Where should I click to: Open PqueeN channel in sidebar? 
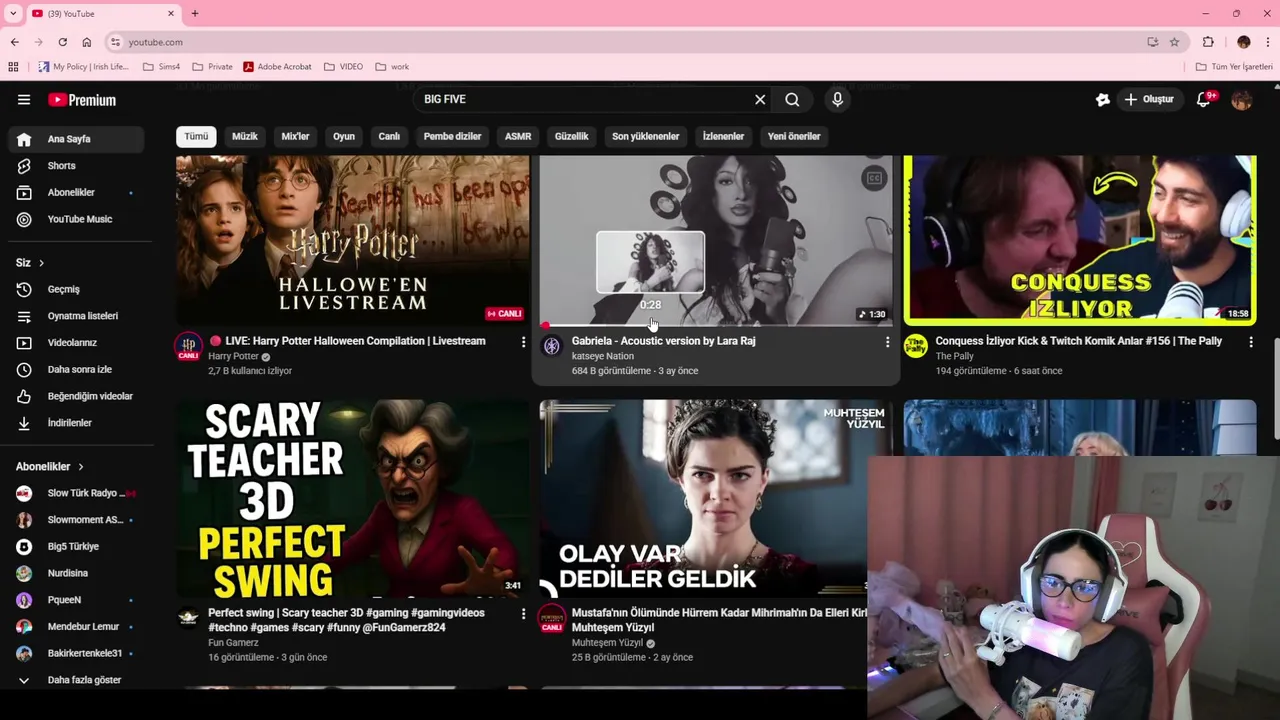(76, 600)
